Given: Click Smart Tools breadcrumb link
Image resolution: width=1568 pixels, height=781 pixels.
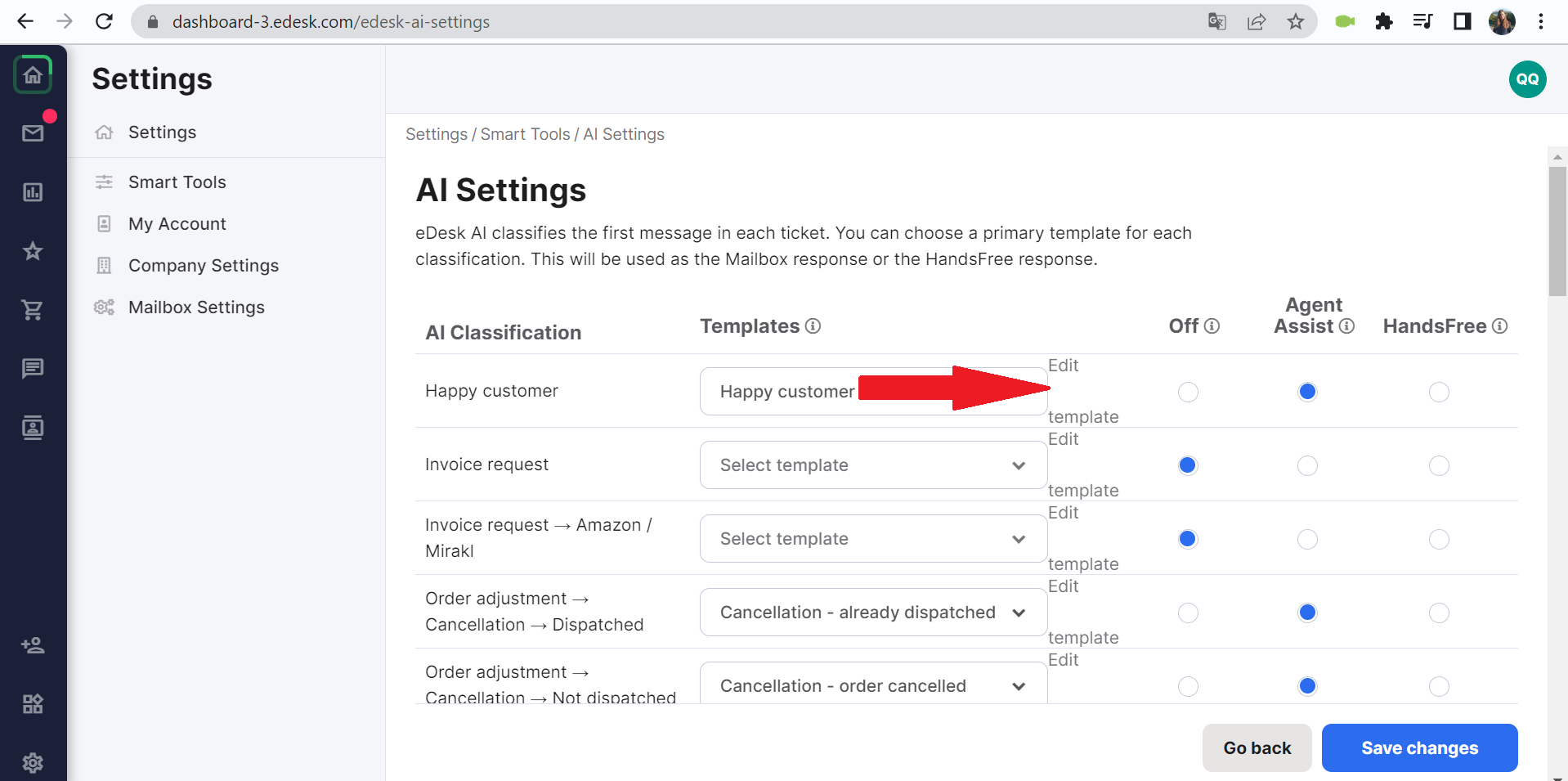Looking at the screenshot, I should [525, 134].
